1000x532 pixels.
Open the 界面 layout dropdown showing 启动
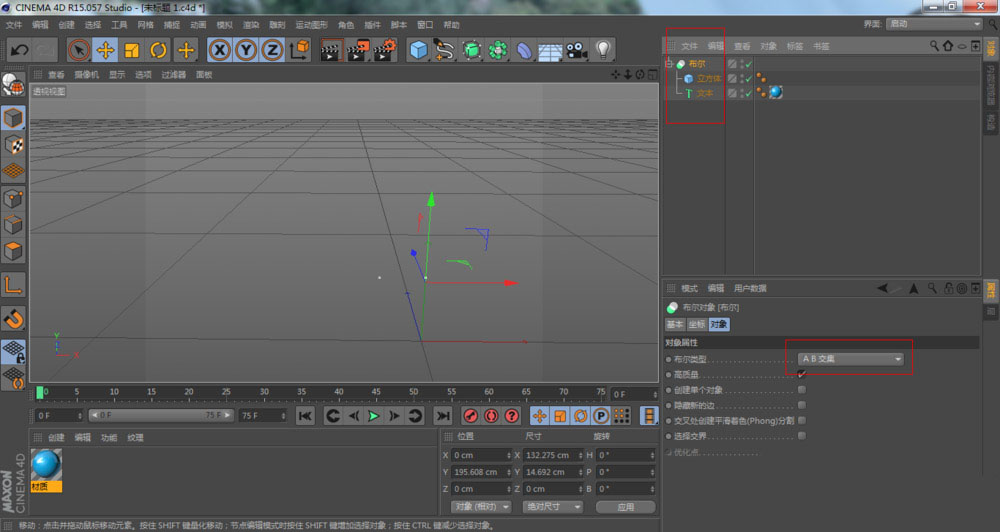934,24
